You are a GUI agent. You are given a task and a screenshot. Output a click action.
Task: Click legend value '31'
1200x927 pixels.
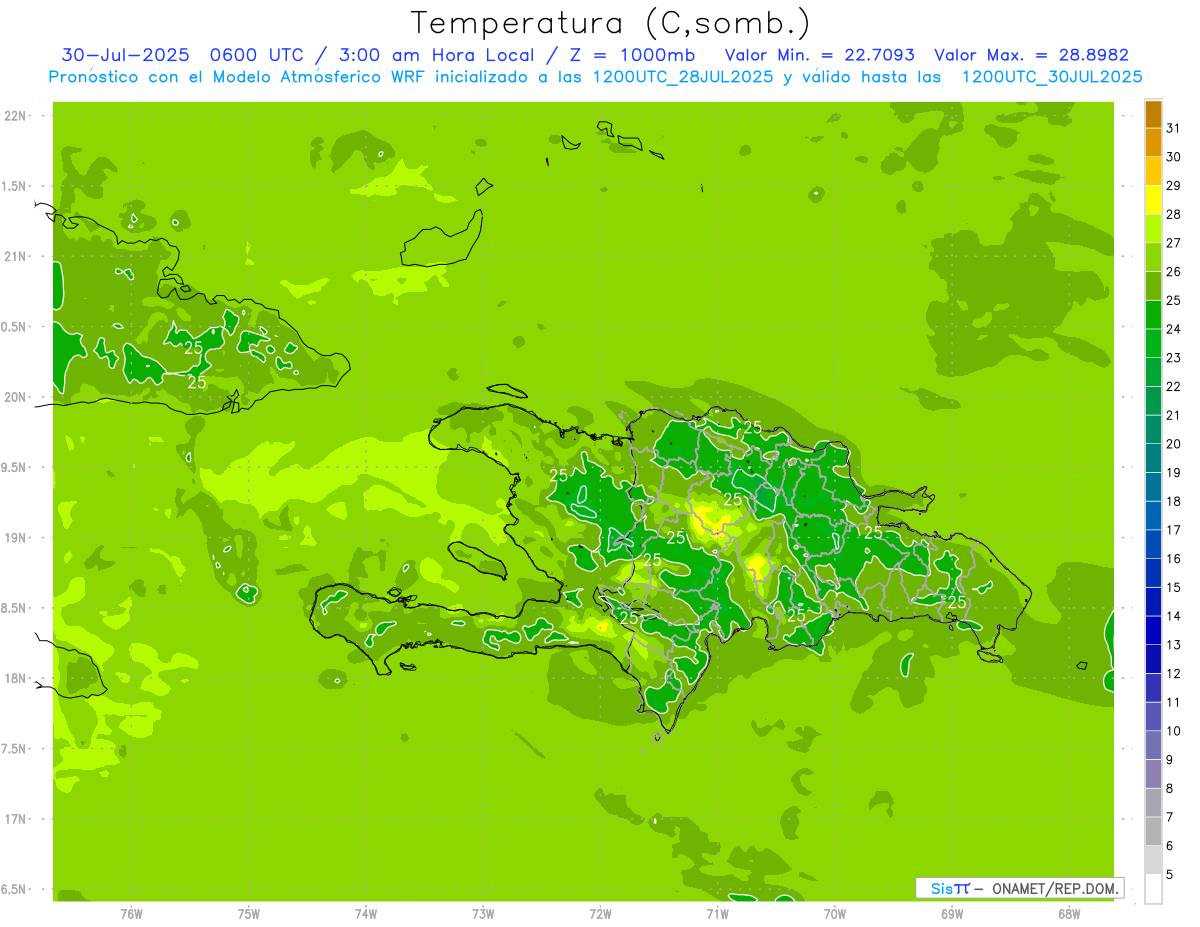1173,128
